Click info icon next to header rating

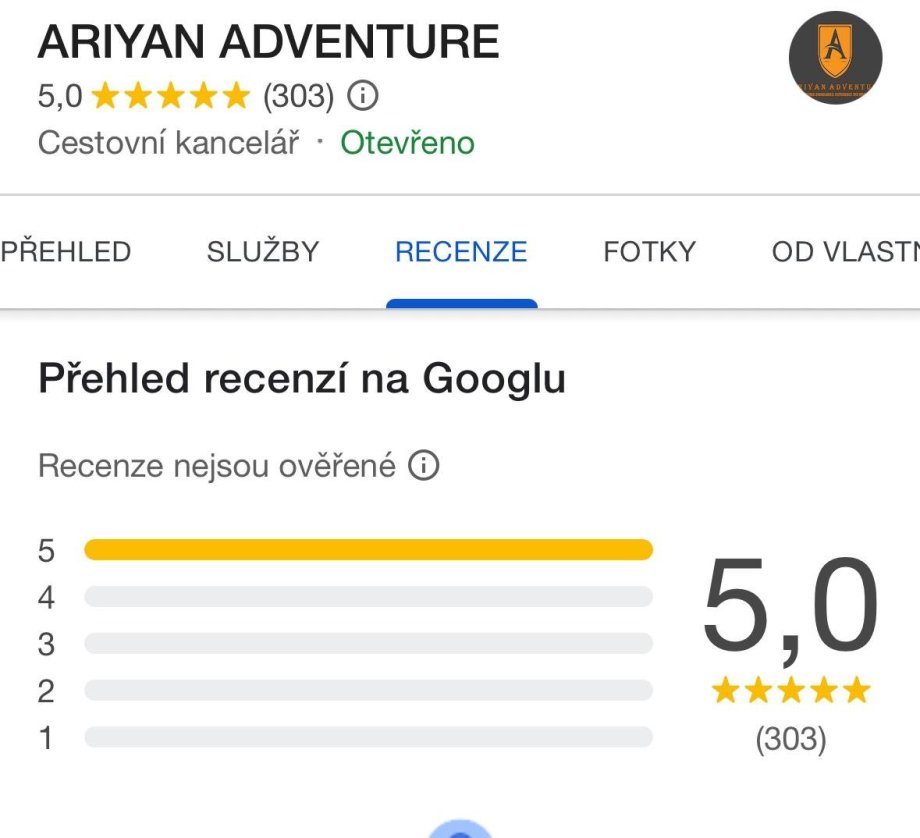coord(363,96)
